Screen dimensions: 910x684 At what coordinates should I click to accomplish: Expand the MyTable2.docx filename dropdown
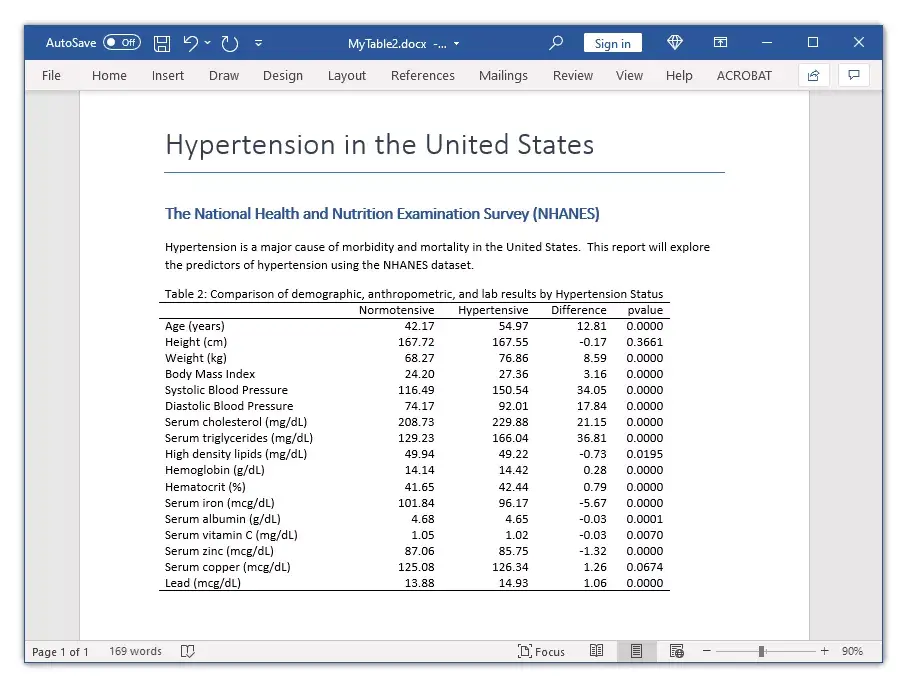point(456,44)
